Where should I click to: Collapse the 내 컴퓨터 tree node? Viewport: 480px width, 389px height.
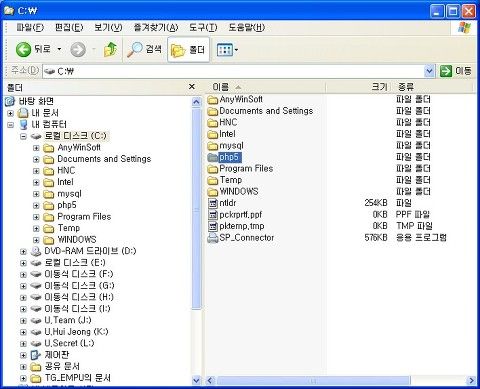pos(10,125)
